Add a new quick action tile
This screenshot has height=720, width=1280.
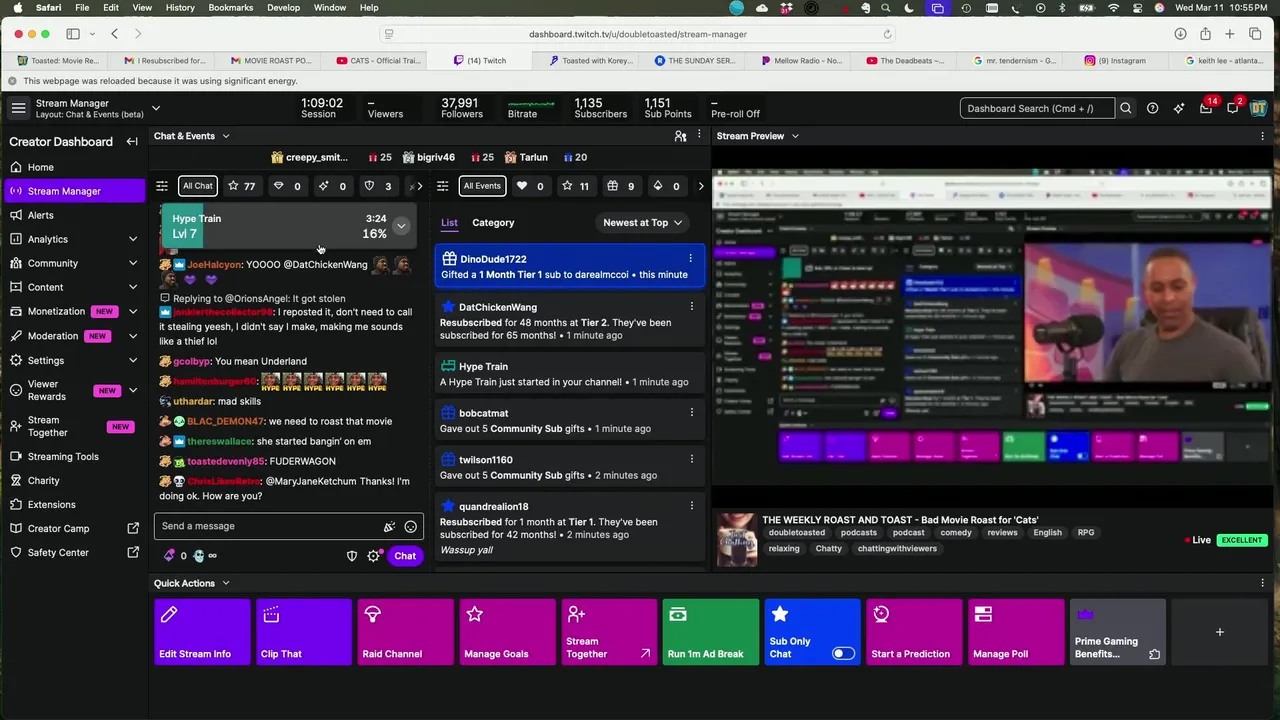tap(1219, 632)
